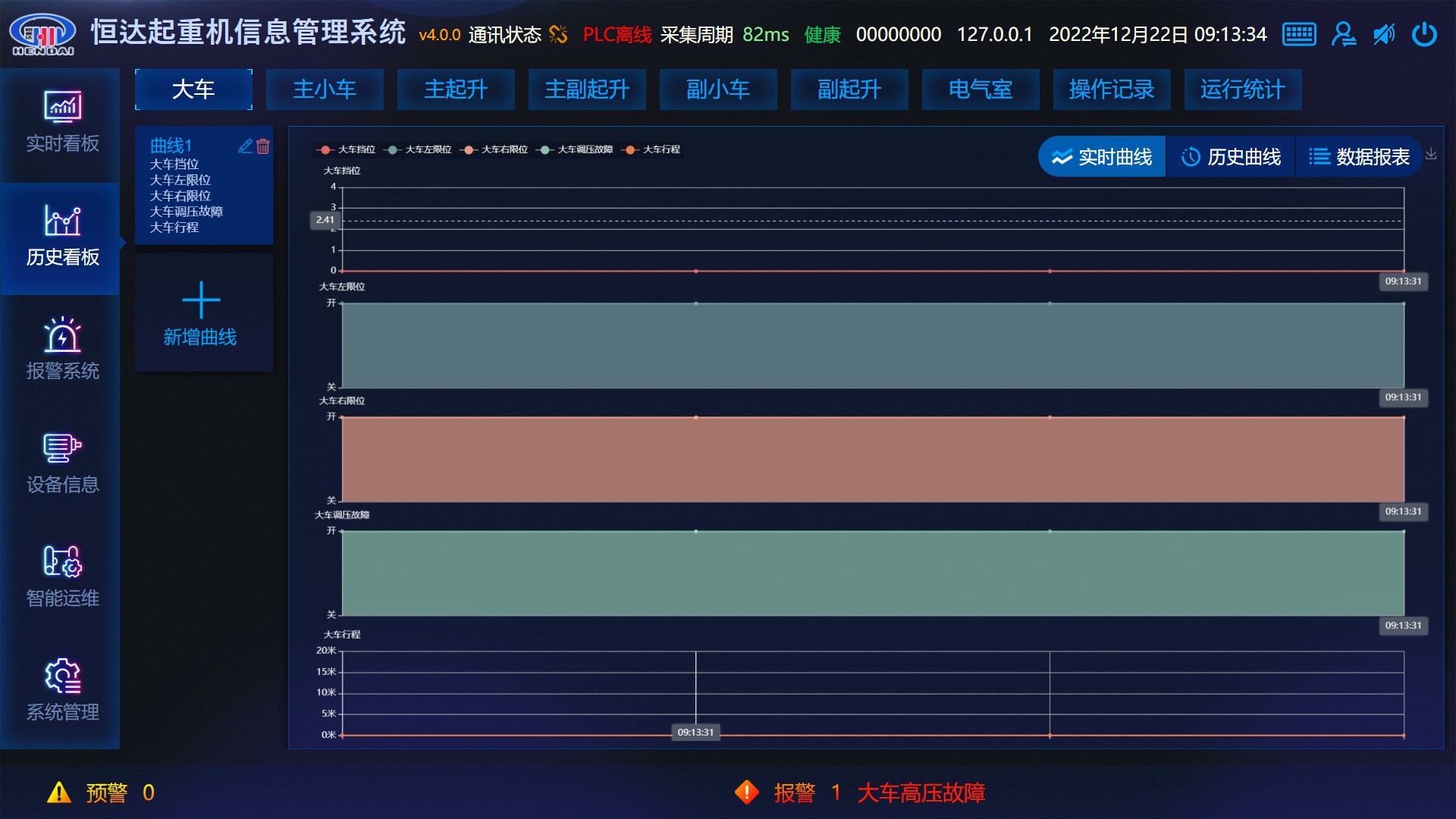Screen dimensions: 1456x819
Task: Click the chart download icon
Action: (x=1431, y=154)
